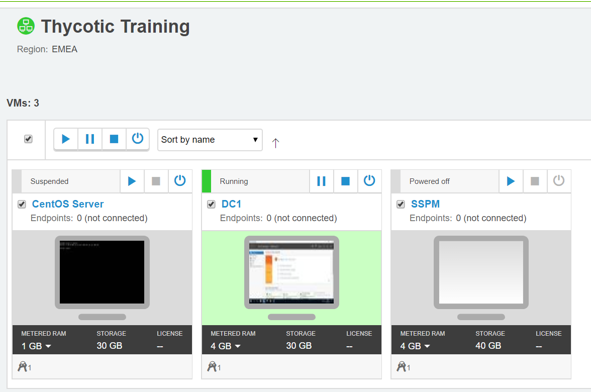Screen dimensions: 591x392
Task: Click the Region: EMEA text
Action: pyautogui.click(x=47, y=49)
